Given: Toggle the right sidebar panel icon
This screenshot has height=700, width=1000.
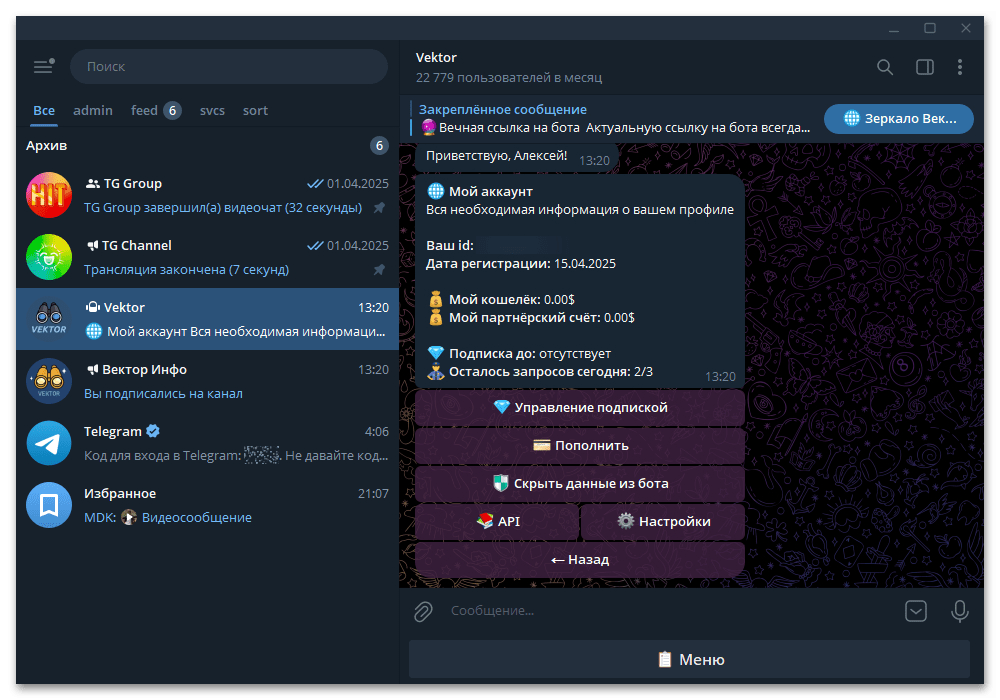Looking at the screenshot, I should (925, 67).
